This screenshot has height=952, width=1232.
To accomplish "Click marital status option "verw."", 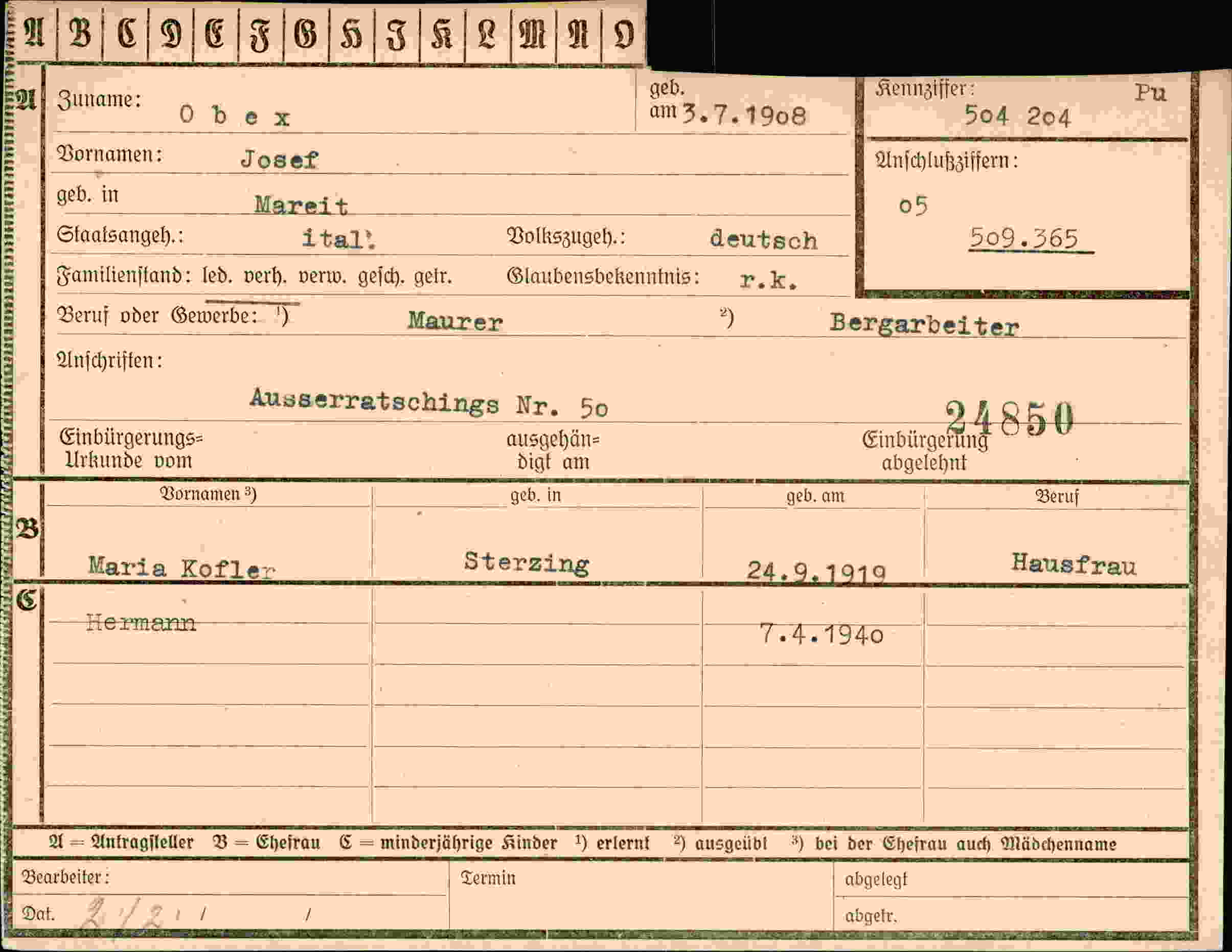I will [x=322, y=277].
